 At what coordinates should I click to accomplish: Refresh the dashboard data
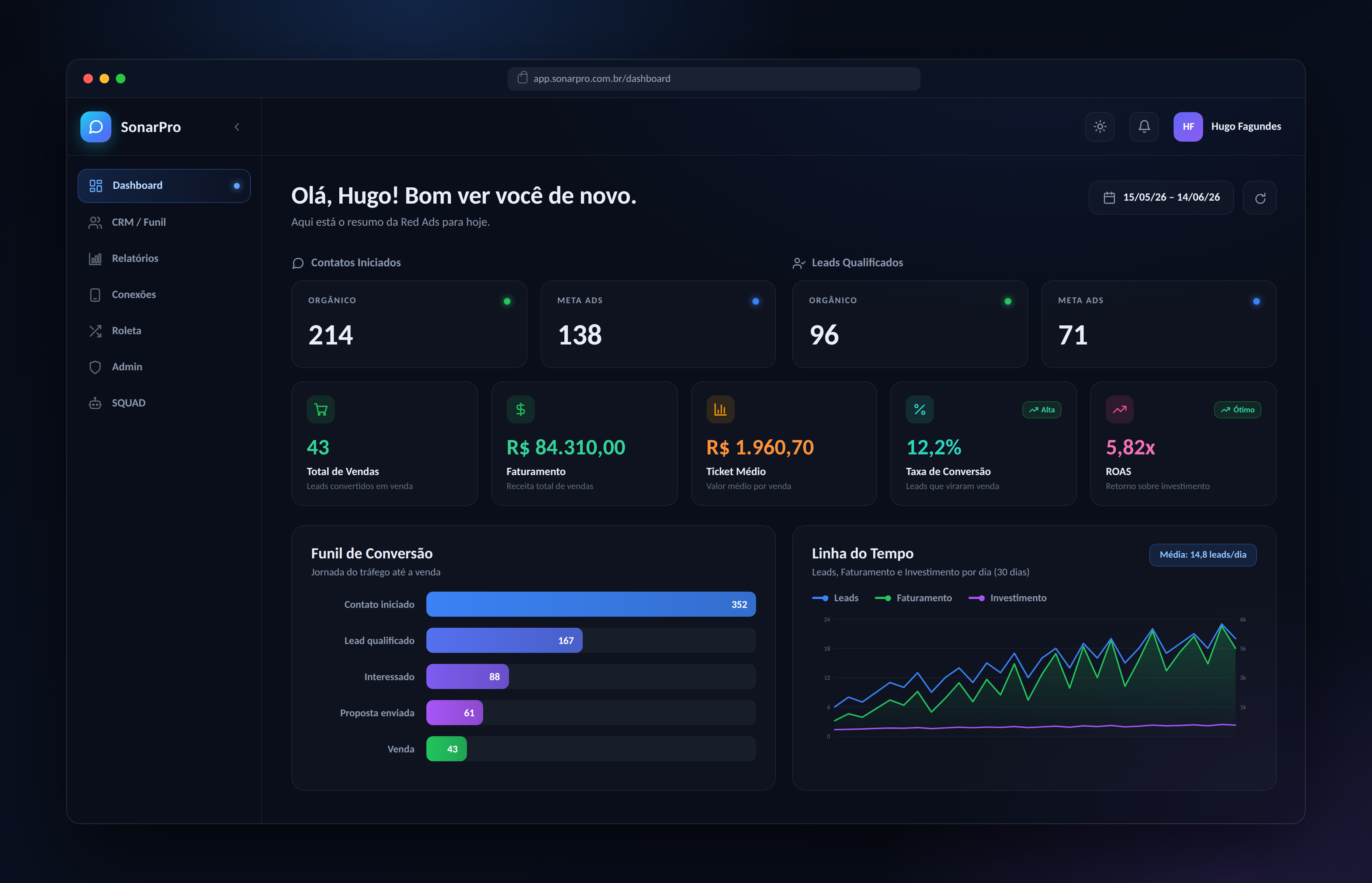pos(1260,198)
